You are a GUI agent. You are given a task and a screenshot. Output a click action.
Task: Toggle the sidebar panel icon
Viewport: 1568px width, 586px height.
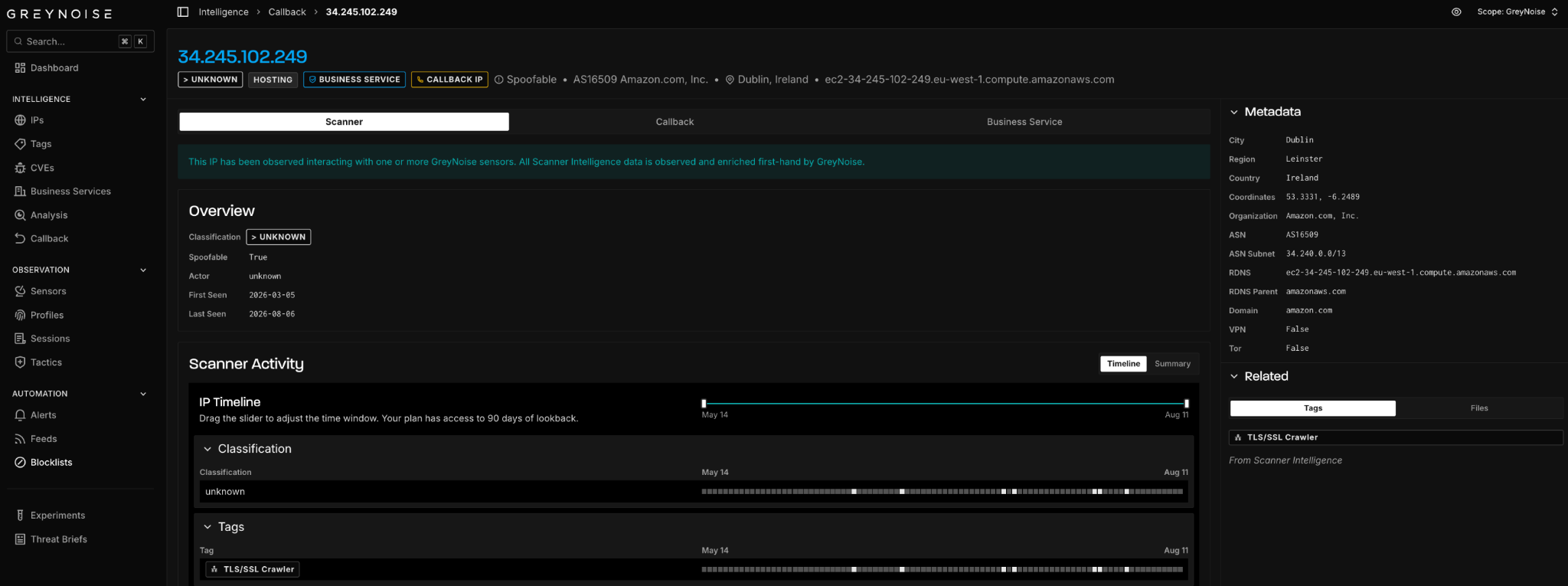(x=183, y=11)
